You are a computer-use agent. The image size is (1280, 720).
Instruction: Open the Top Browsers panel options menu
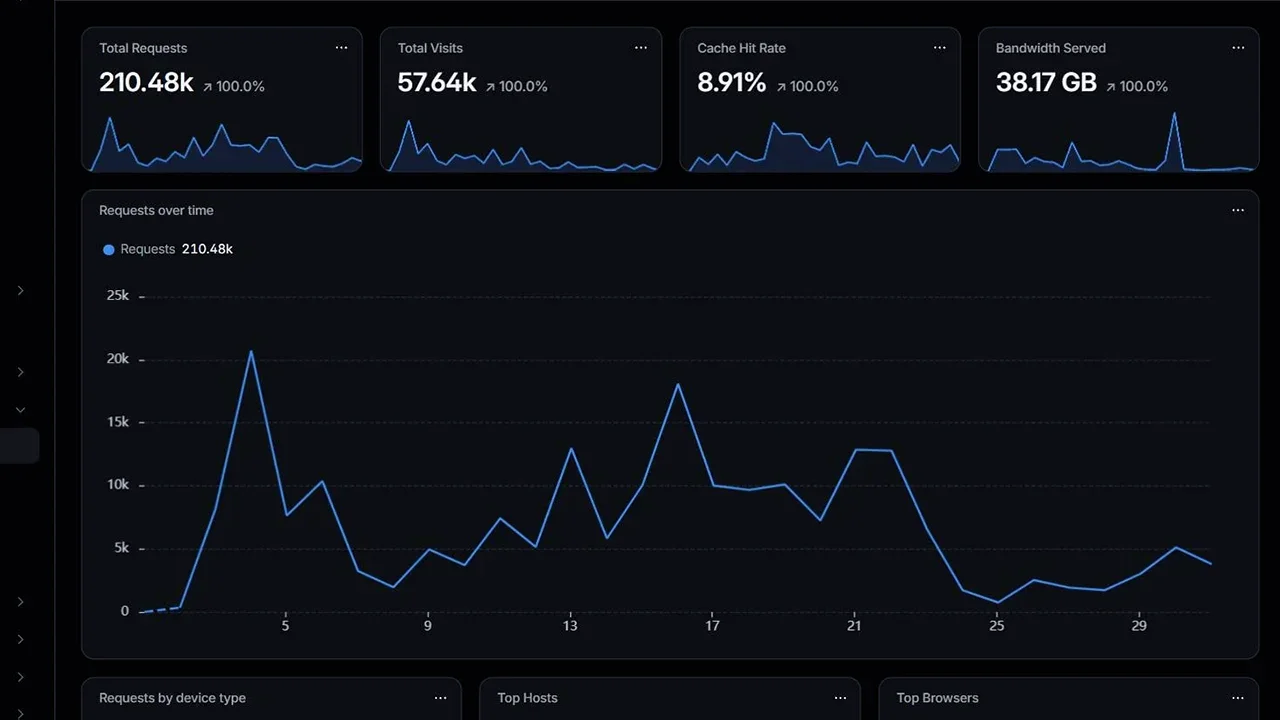click(x=1238, y=698)
